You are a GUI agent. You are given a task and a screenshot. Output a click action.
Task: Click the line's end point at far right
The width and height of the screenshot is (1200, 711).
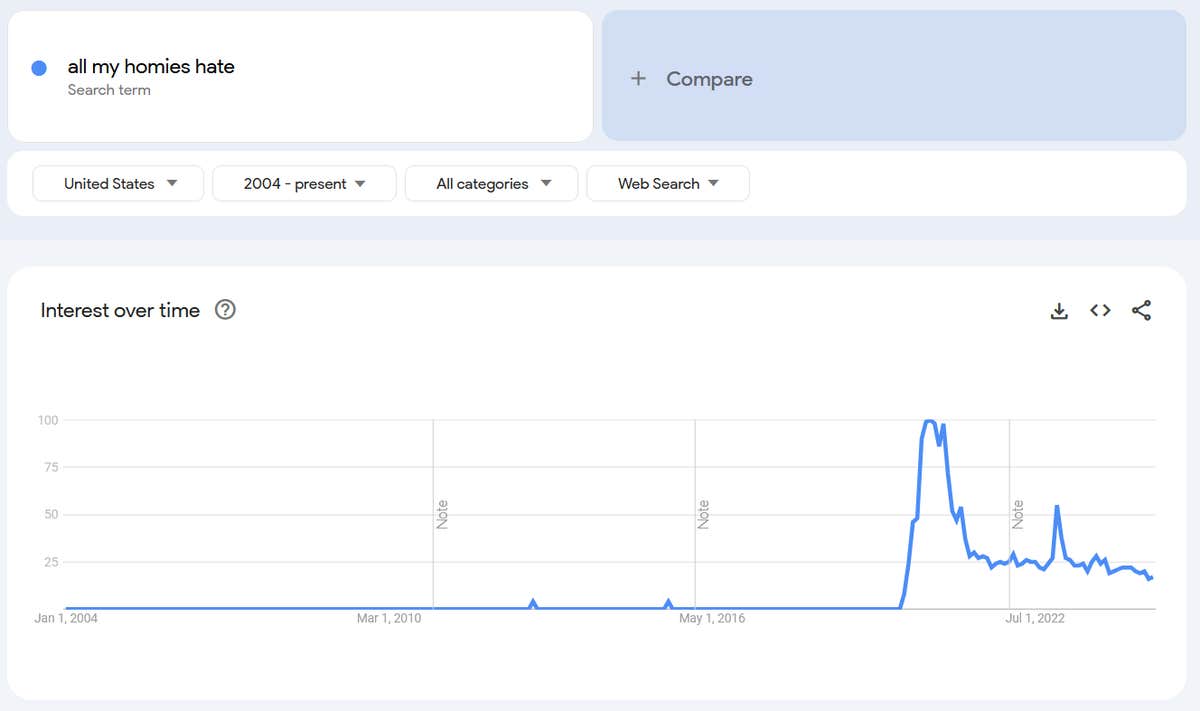pyautogui.click(x=1151, y=578)
